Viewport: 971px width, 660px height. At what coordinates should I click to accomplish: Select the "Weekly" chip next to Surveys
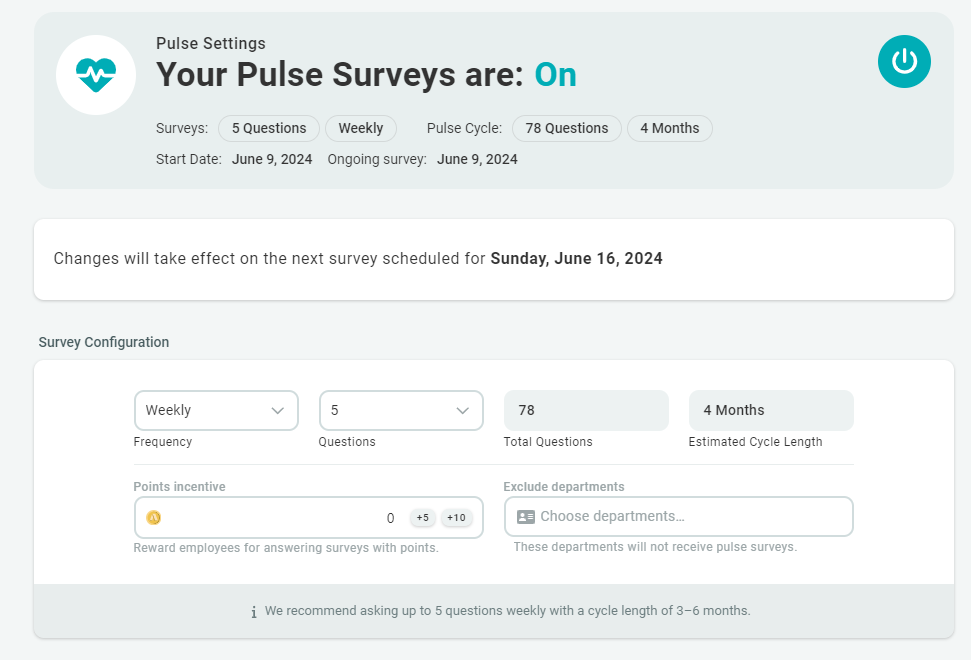click(x=360, y=128)
